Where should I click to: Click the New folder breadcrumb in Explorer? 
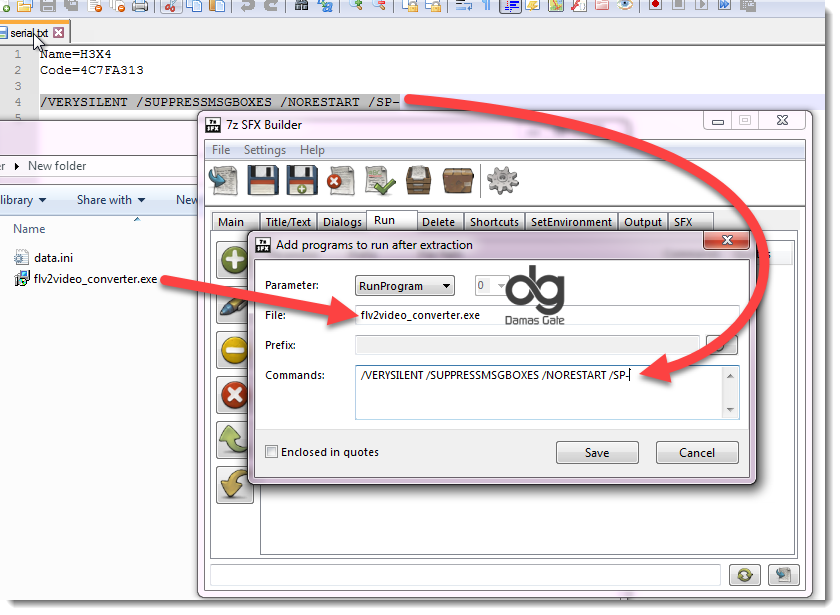click(57, 166)
